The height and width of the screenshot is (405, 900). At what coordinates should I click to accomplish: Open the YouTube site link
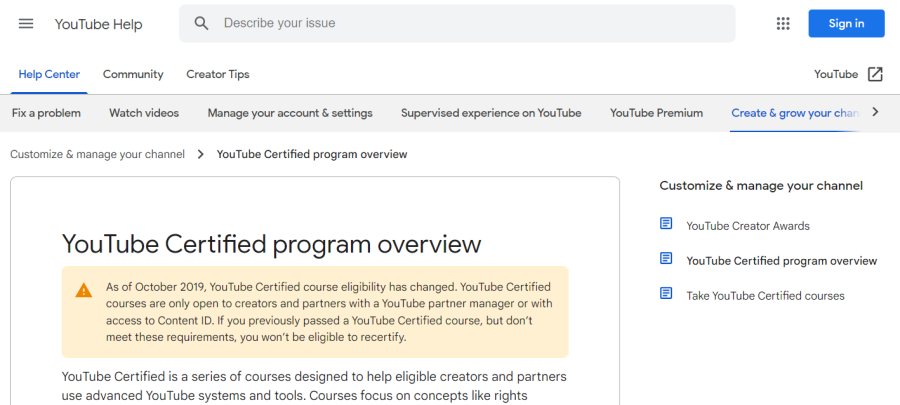click(836, 75)
